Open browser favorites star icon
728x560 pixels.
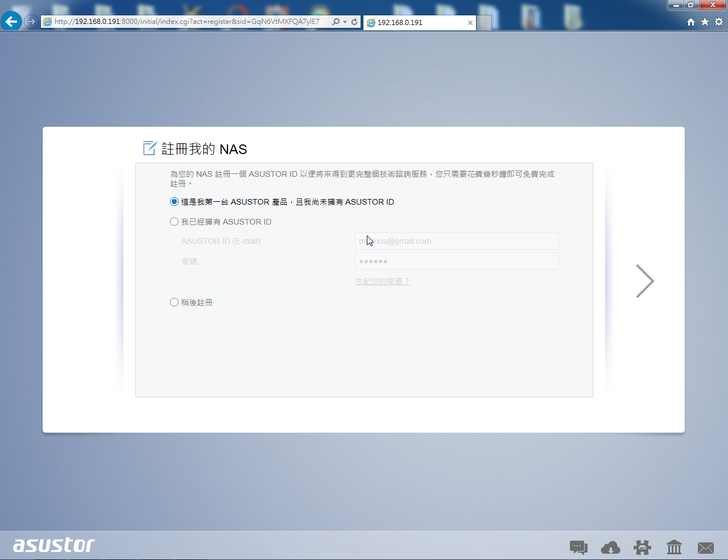[705, 22]
